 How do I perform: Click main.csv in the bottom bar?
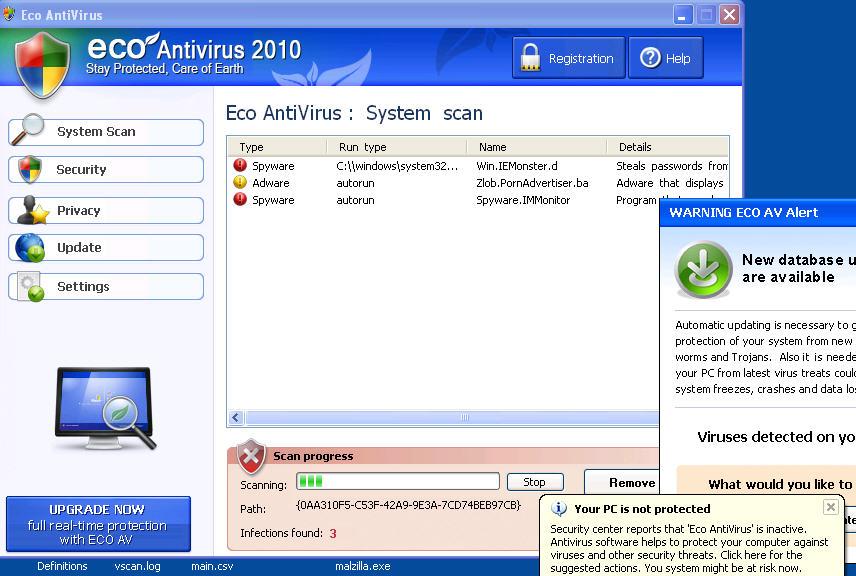point(212,566)
